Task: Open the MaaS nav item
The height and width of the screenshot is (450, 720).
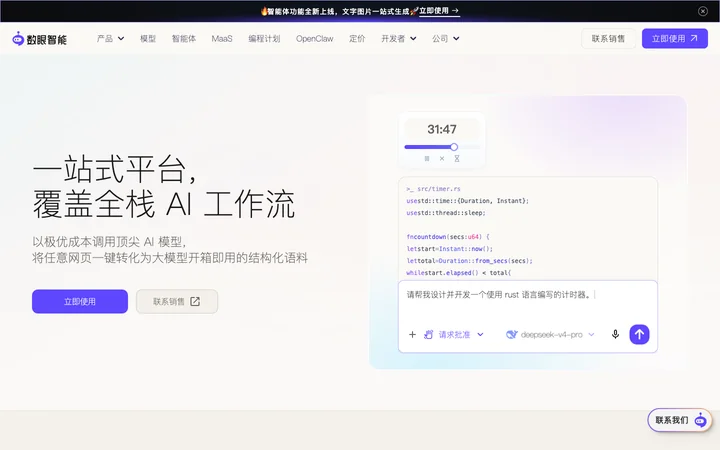Action: pyautogui.click(x=222, y=39)
